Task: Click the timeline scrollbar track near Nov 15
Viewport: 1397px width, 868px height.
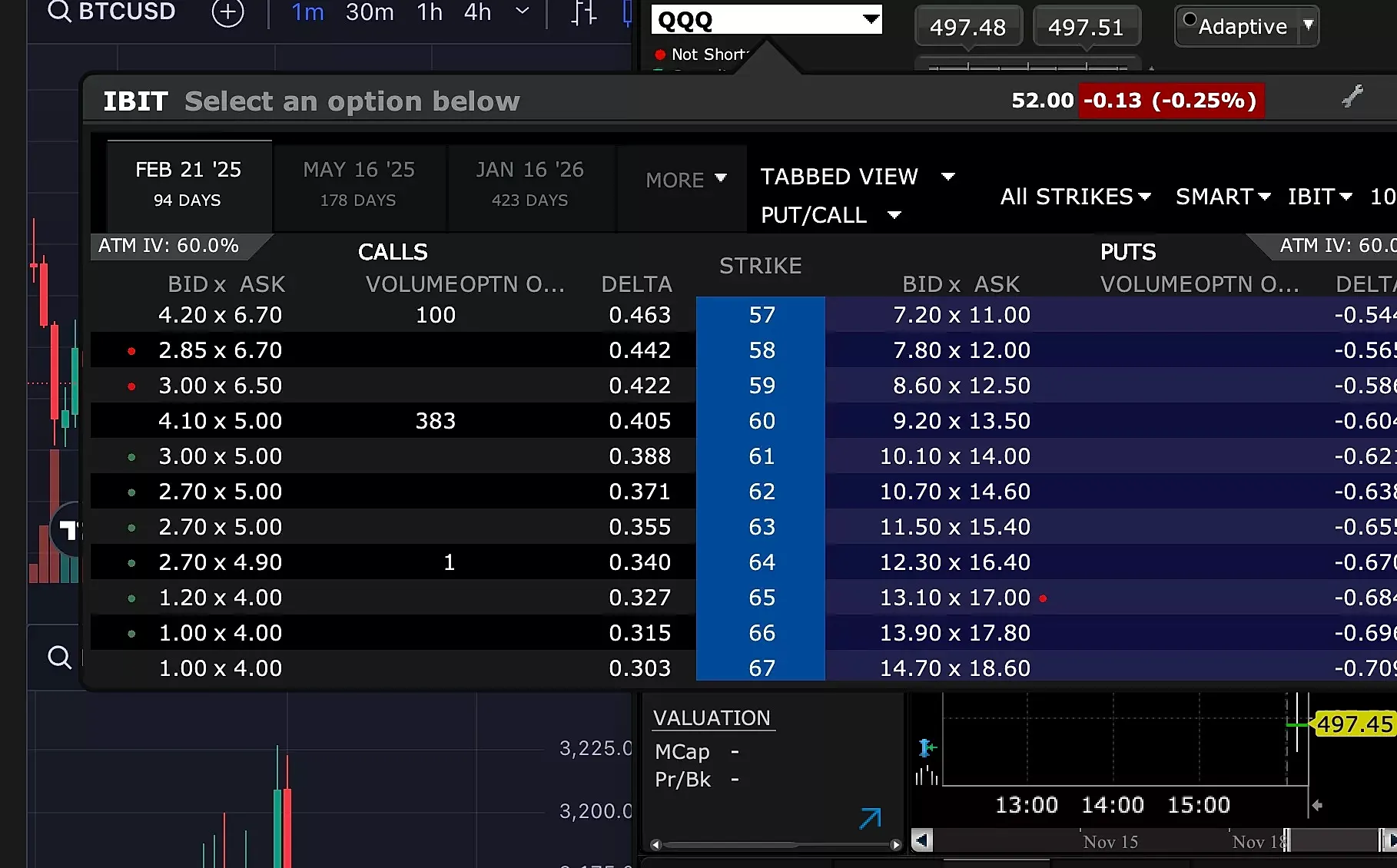Action: click(x=1110, y=840)
